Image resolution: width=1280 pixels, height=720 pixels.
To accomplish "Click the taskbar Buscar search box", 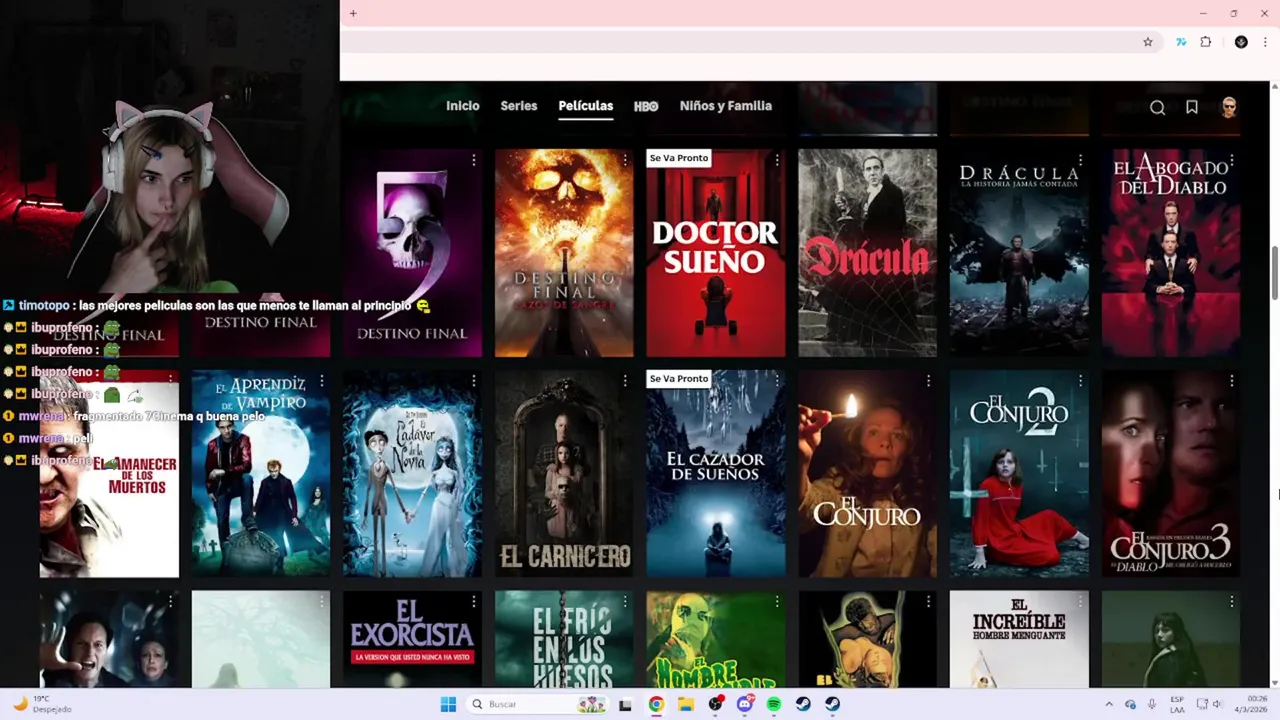I will click(538, 704).
